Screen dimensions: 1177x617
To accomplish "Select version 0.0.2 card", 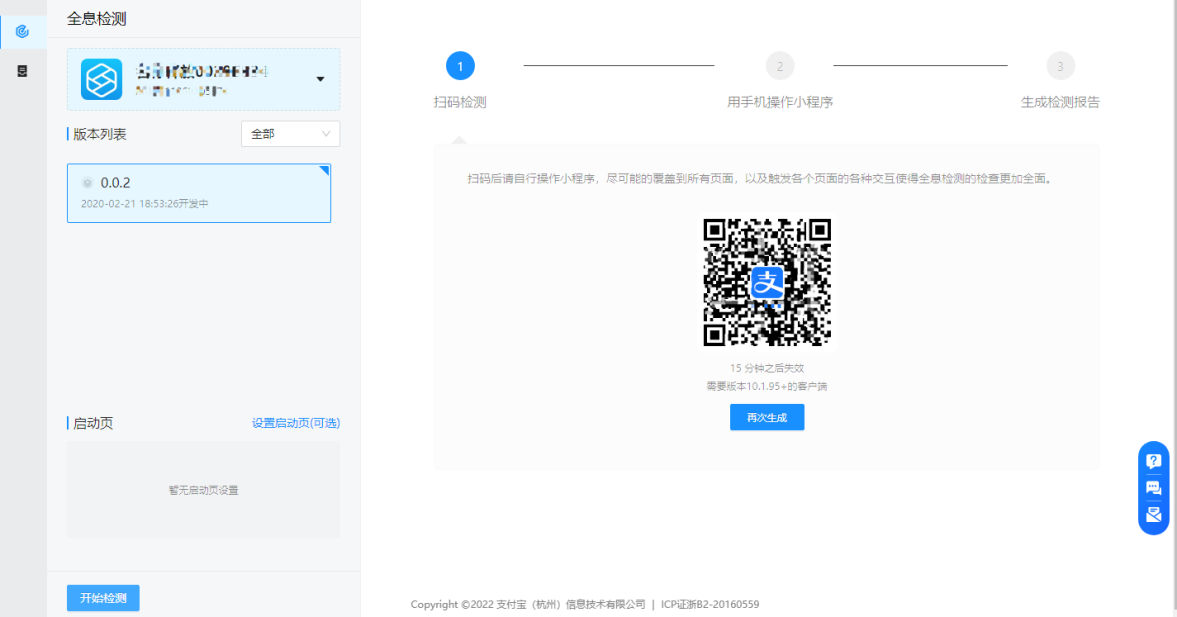I will click(x=199, y=193).
